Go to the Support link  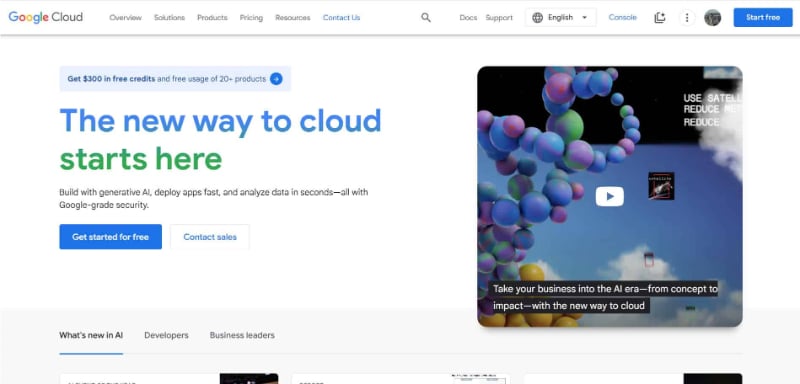coord(499,17)
